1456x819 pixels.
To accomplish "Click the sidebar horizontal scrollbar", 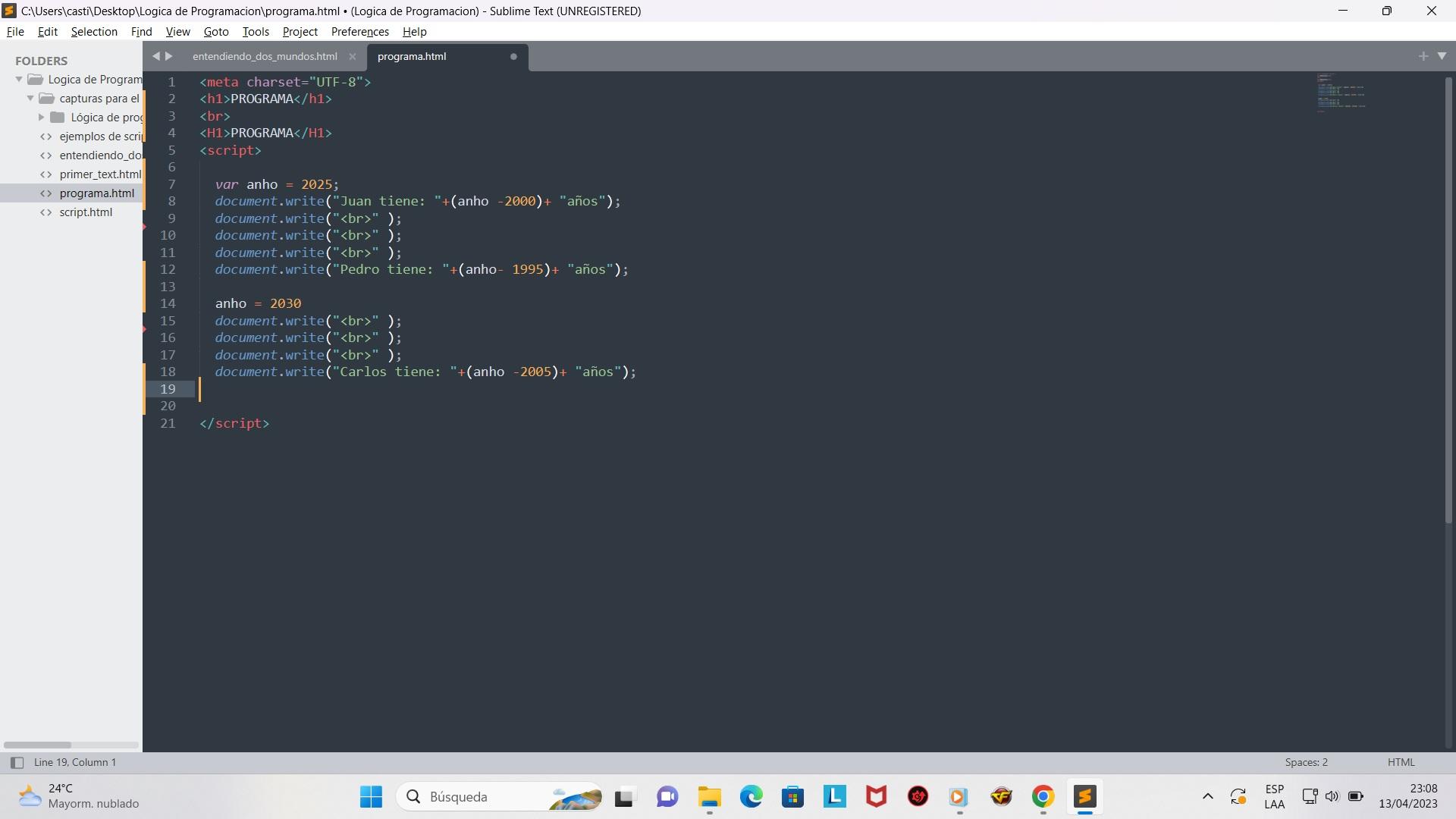I will [x=37, y=745].
